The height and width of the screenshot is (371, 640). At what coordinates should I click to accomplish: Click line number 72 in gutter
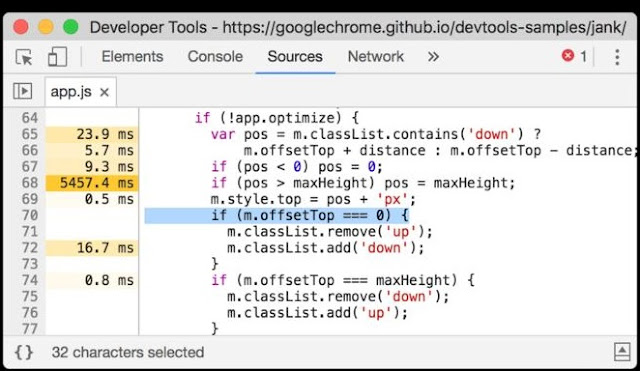point(29,248)
